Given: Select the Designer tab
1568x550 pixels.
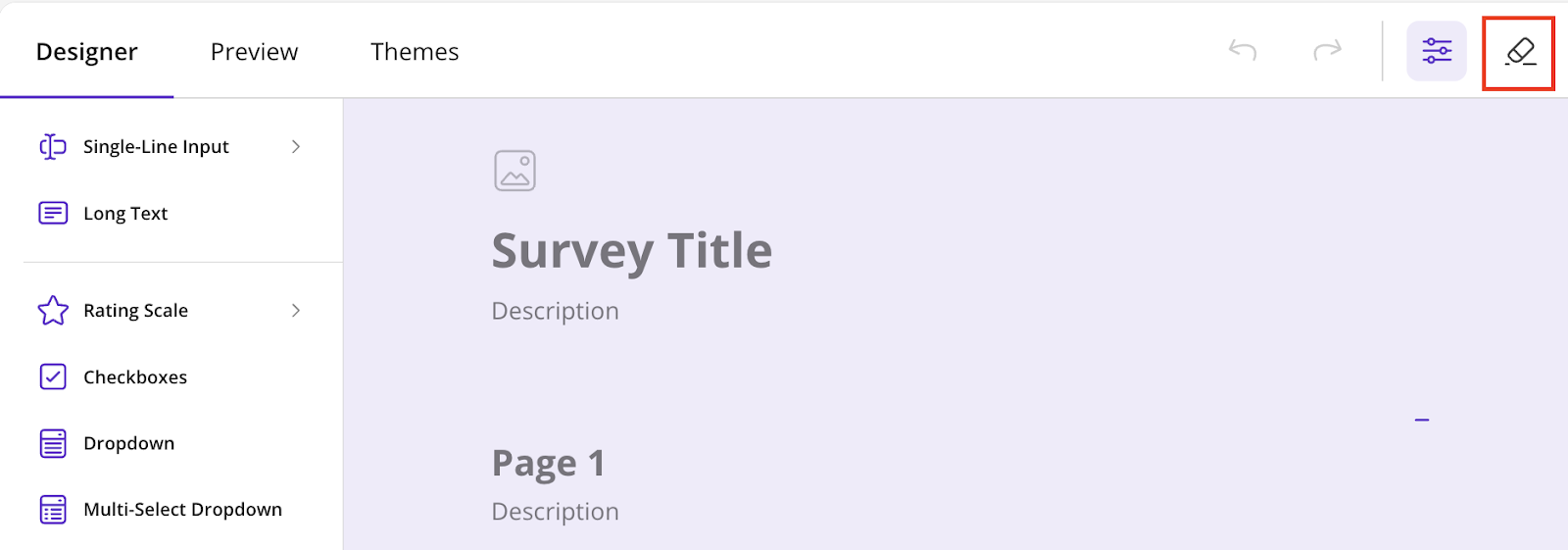Looking at the screenshot, I should click(x=87, y=52).
